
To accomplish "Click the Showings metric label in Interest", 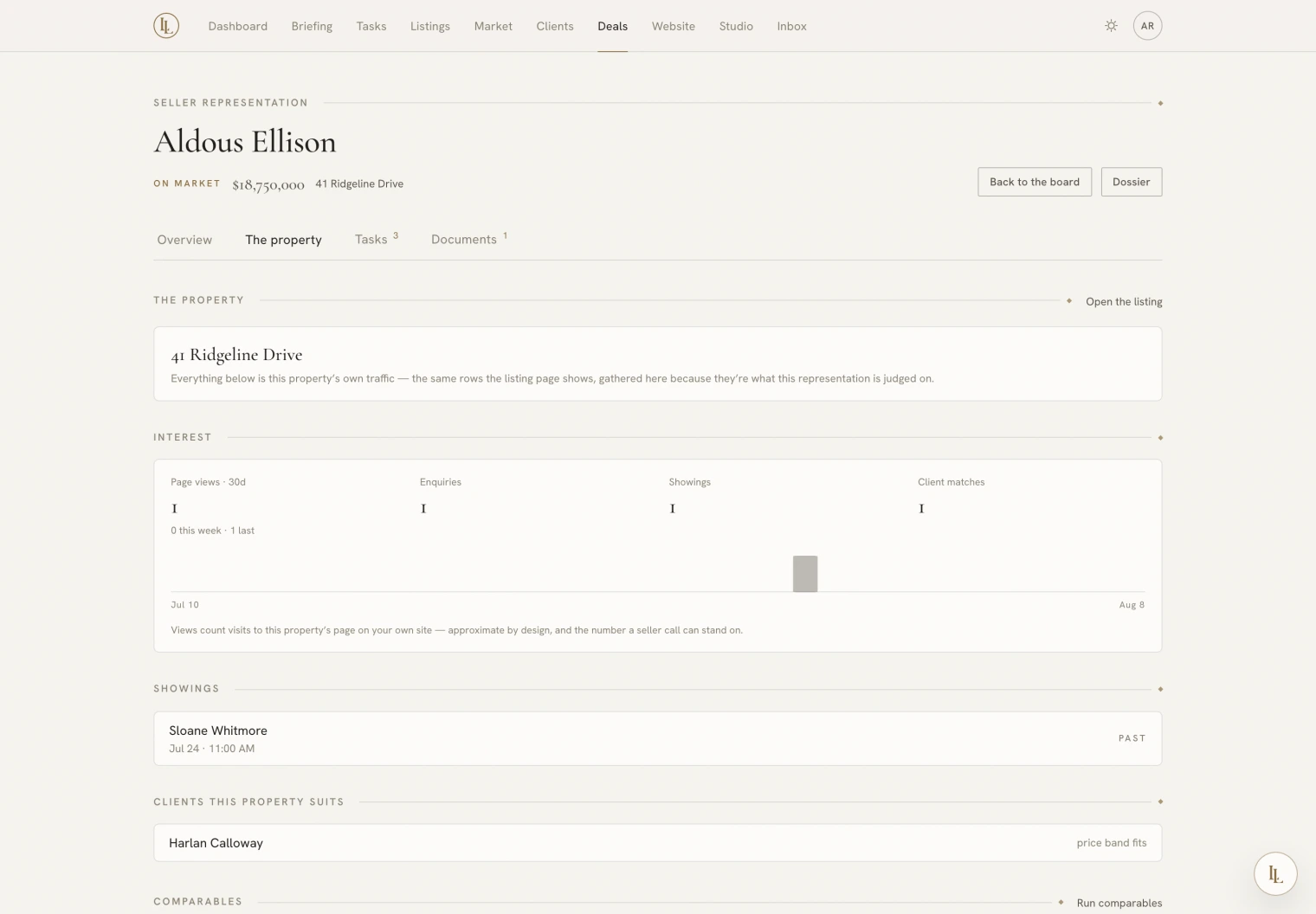I will click(x=689, y=482).
